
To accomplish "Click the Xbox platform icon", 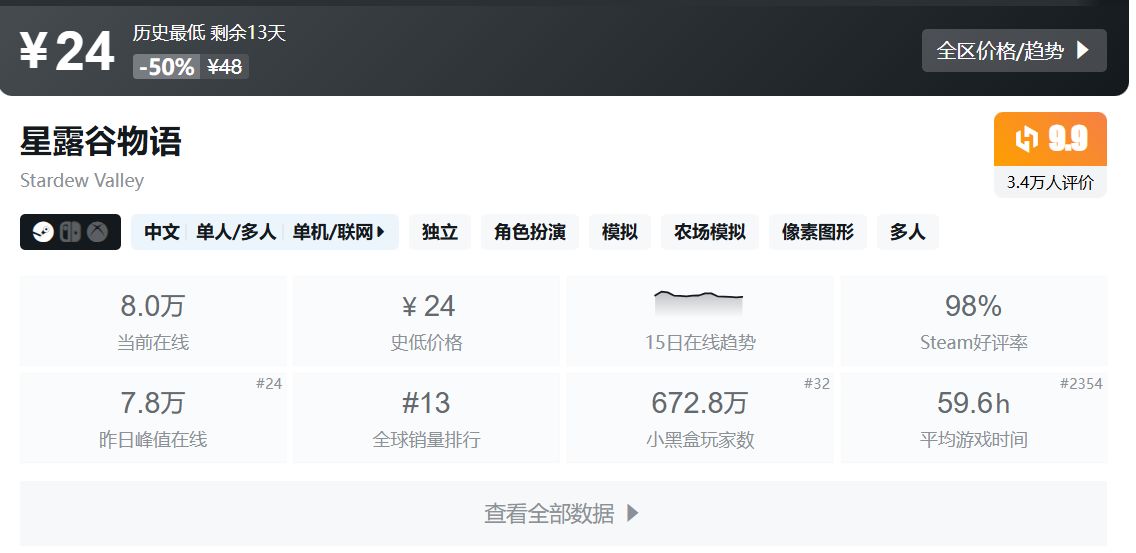I will [98, 232].
